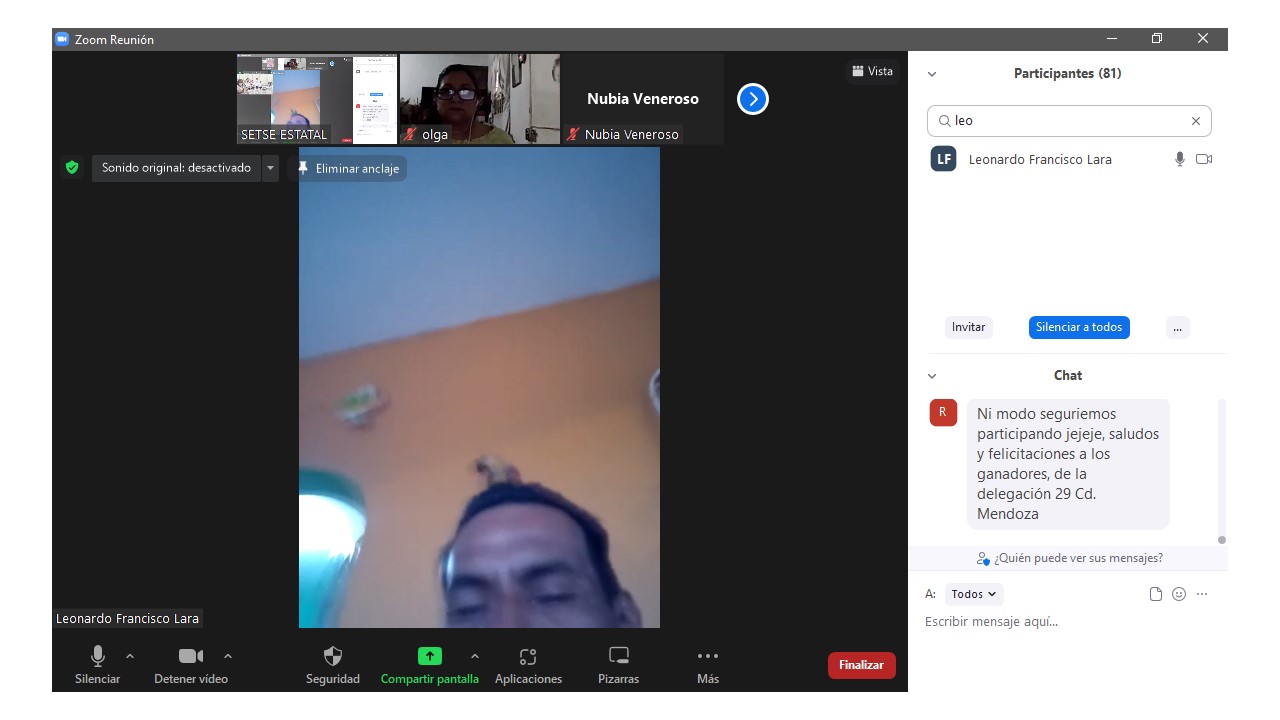This screenshot has height=720, width=1280.
Task: Expand video options caret beside Detener vídeo
Action: click(x=228, y=656)
